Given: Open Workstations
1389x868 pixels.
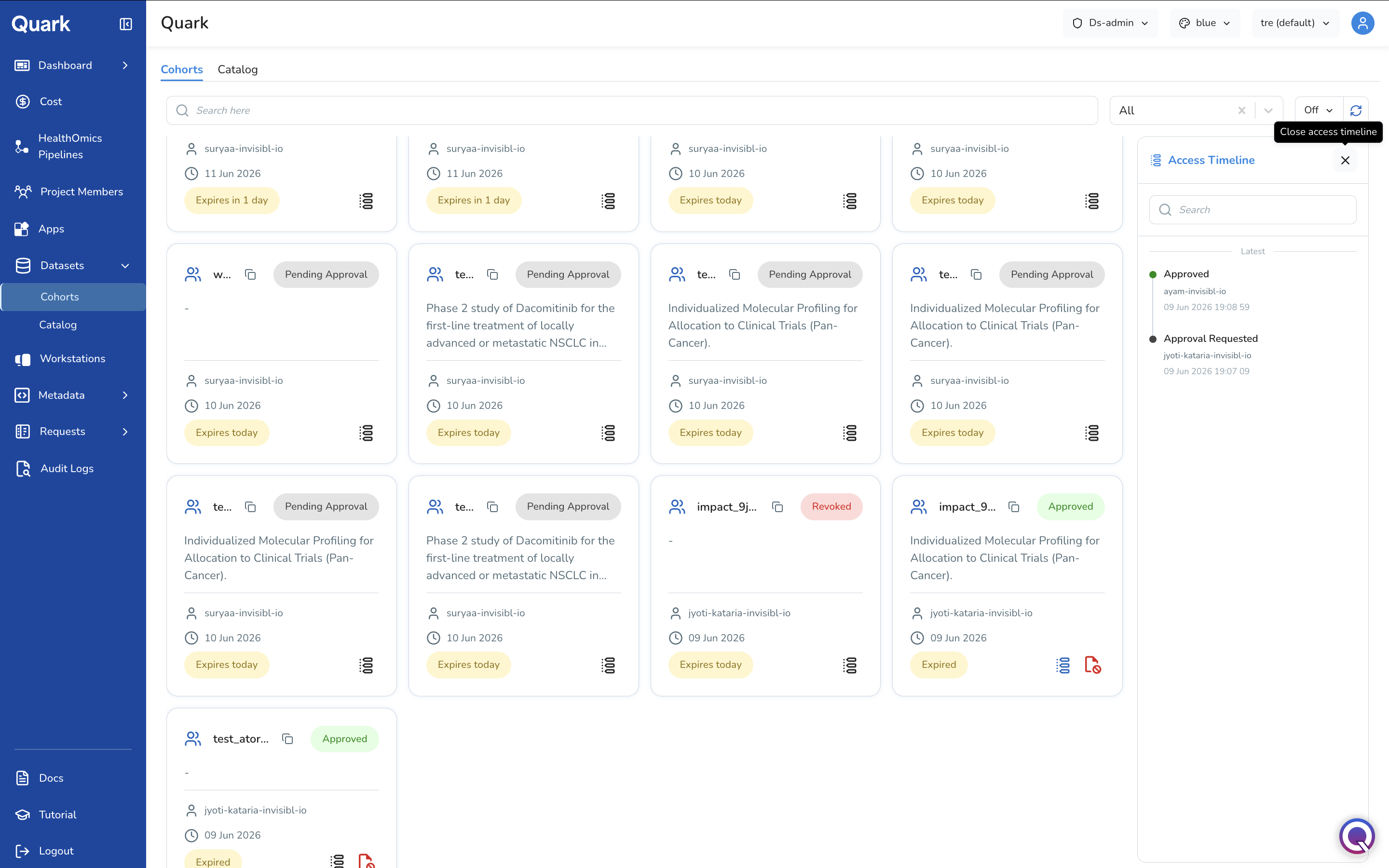Looking at the screenshot, I should 73,359.
